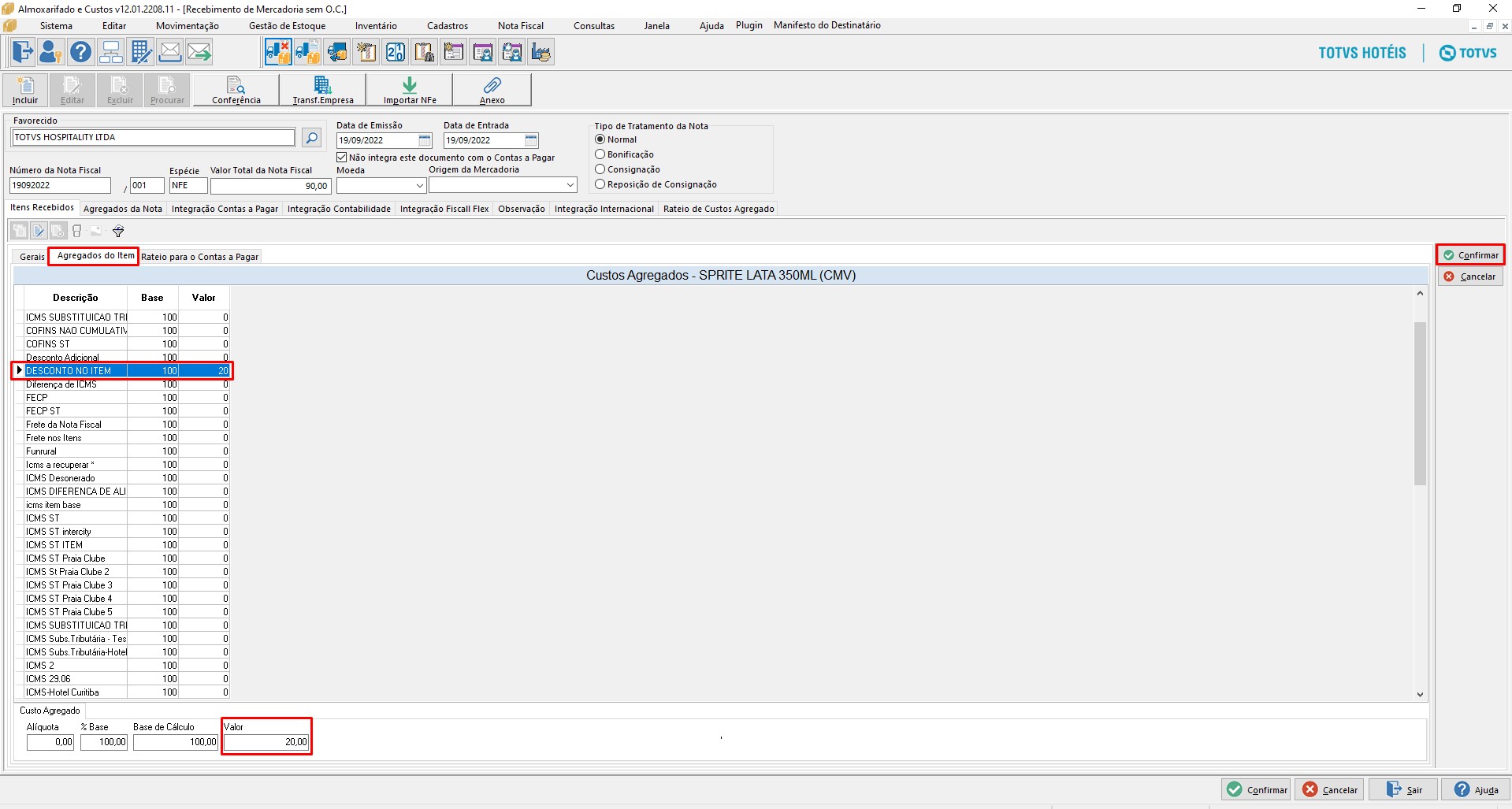Open the Nota Fiscal menu
The width and height of the screenshot is (1512, 809).
pos(520,25)
